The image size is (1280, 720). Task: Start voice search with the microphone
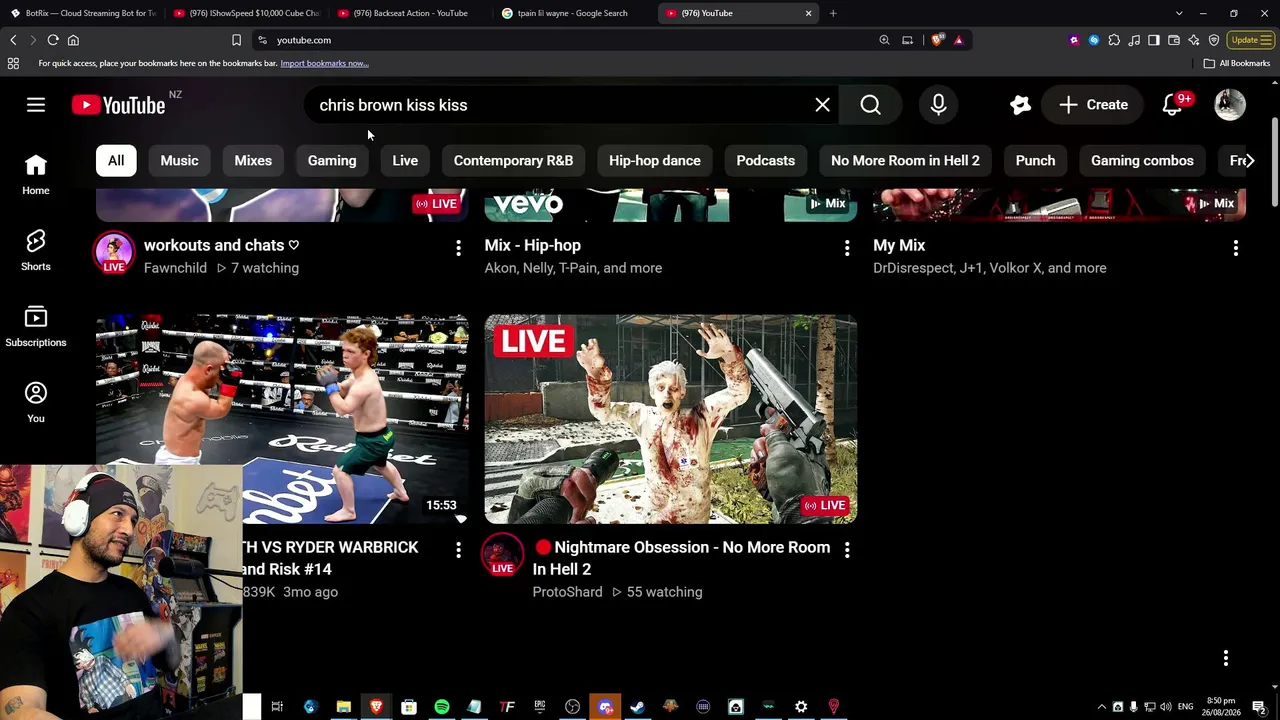click(938, 105)
